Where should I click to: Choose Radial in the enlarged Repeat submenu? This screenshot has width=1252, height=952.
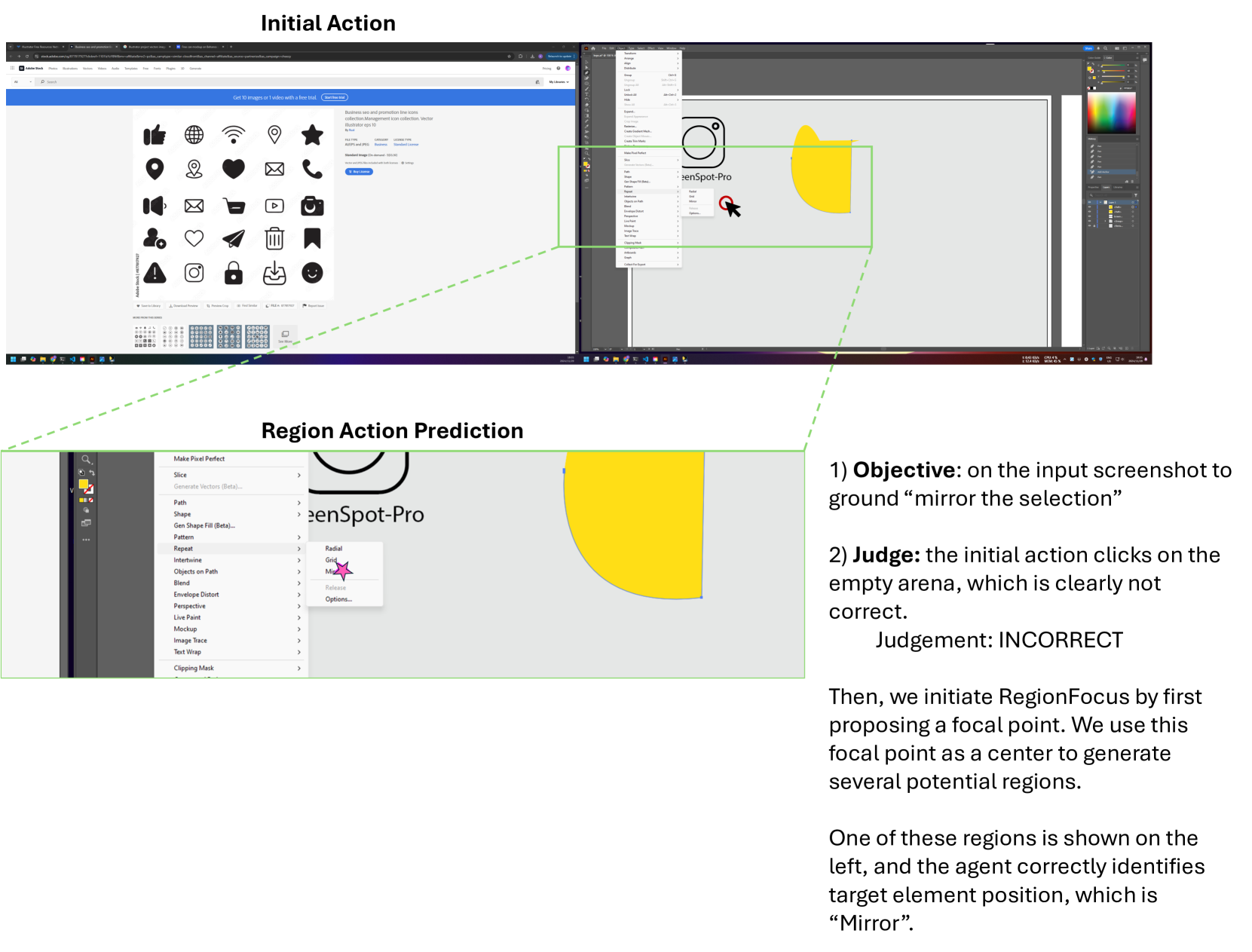click(x=334, y=549)
